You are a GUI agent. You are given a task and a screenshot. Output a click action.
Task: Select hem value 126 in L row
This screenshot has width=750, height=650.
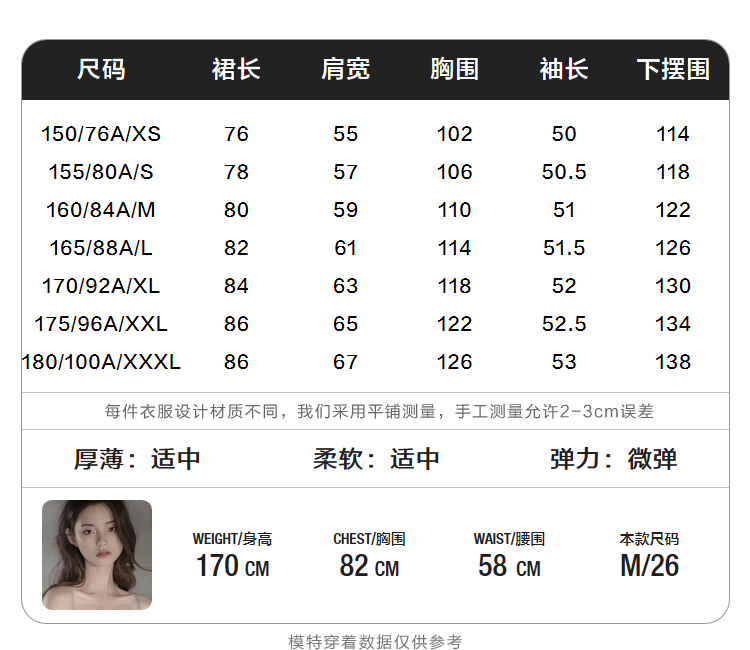coord(673,248)
